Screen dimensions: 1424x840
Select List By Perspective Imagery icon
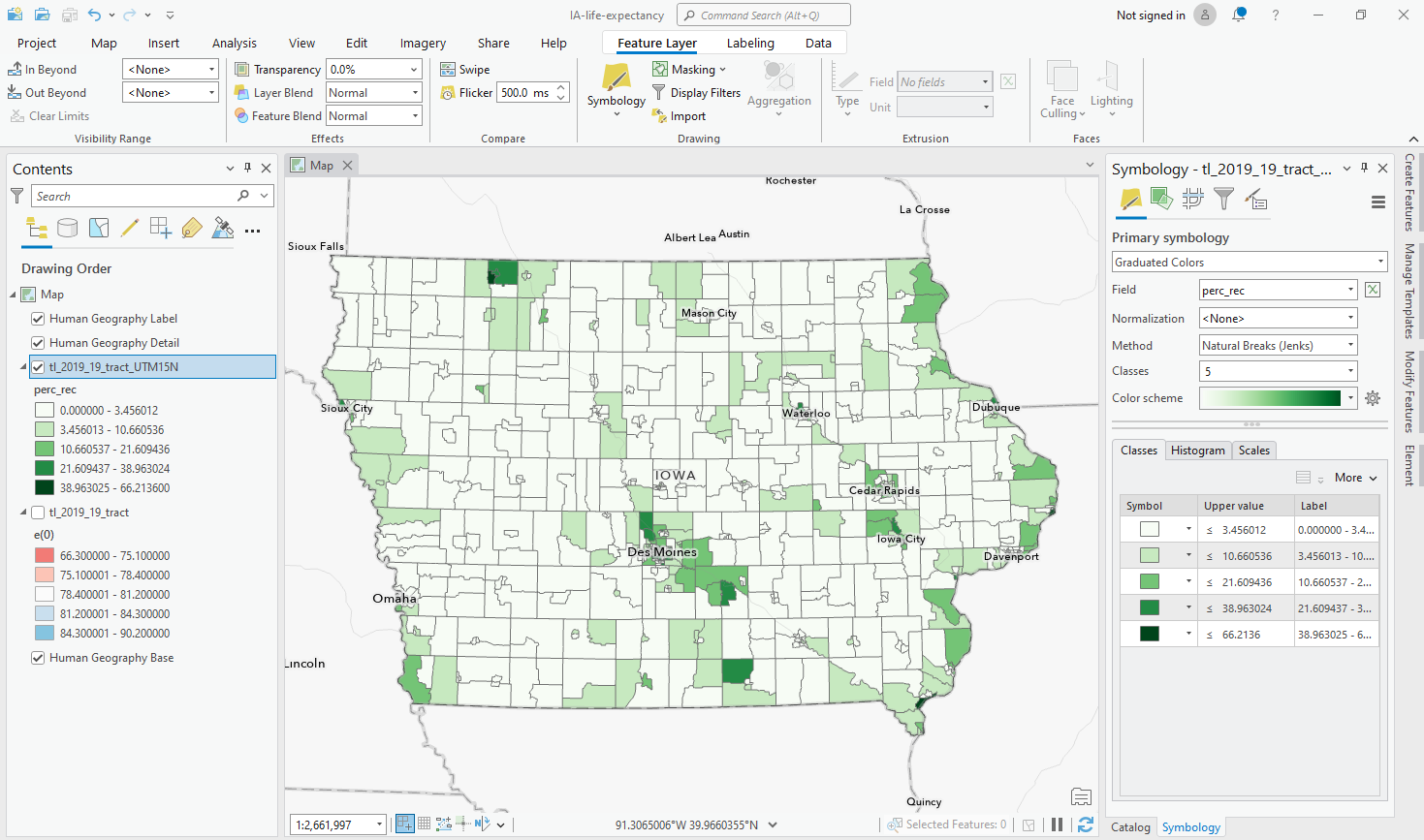(223, 229)
